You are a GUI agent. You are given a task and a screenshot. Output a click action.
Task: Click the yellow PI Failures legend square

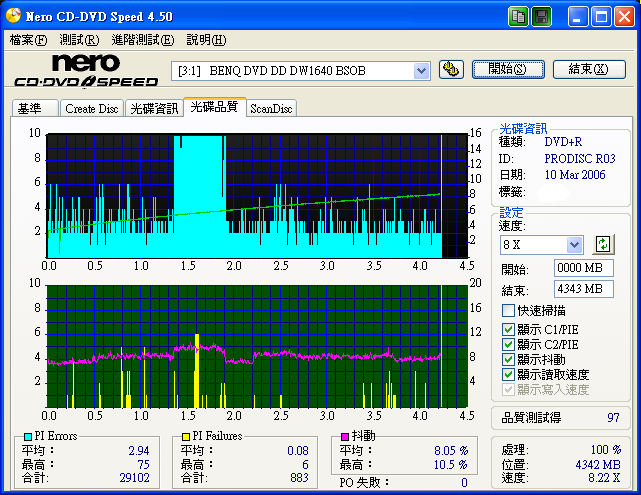186,437
